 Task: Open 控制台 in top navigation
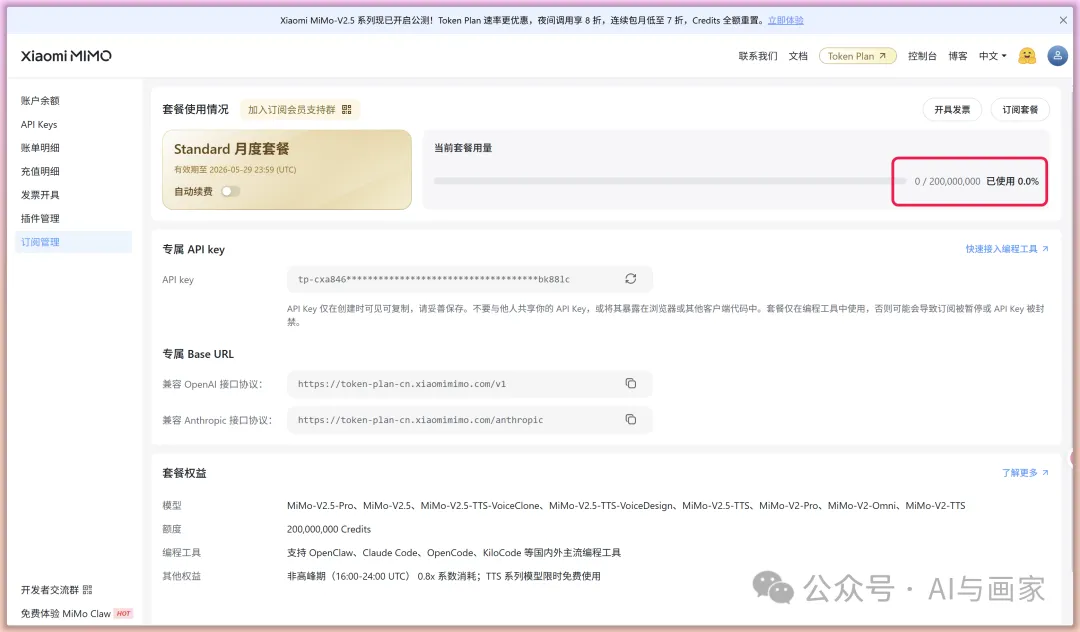(x=922, y=56)
